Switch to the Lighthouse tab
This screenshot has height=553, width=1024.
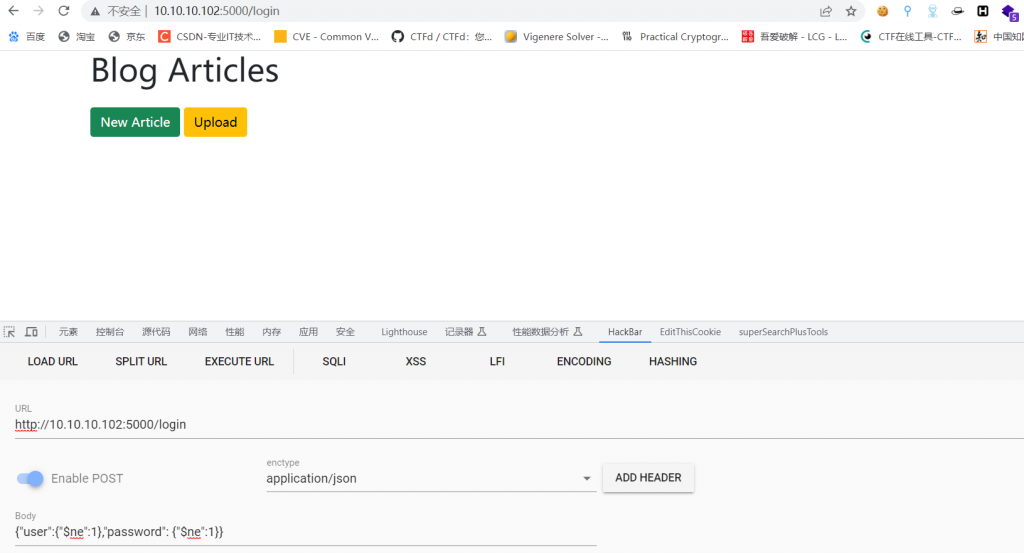point(404,332)
